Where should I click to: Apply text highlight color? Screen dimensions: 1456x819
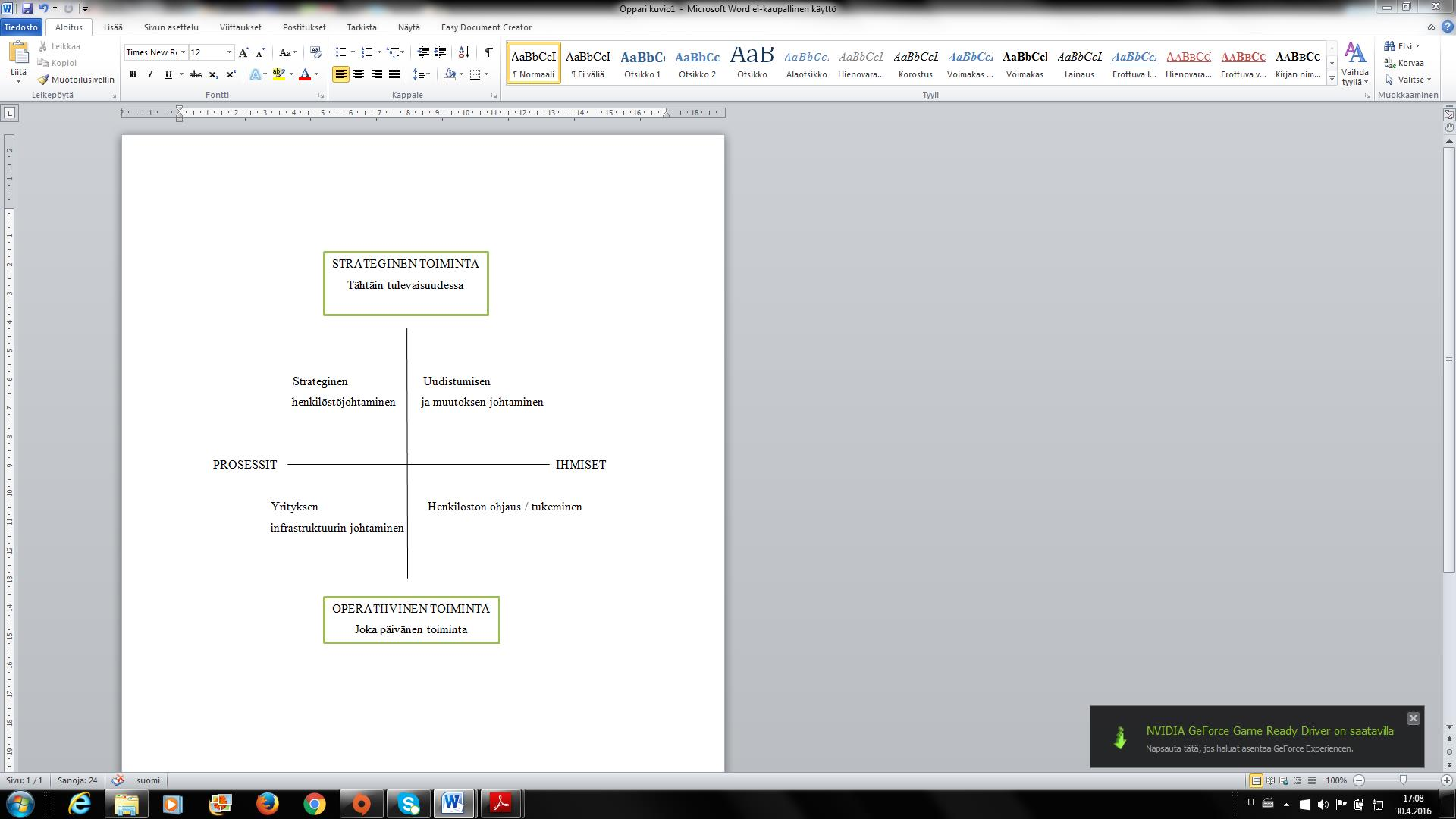(x=278, y=74)
